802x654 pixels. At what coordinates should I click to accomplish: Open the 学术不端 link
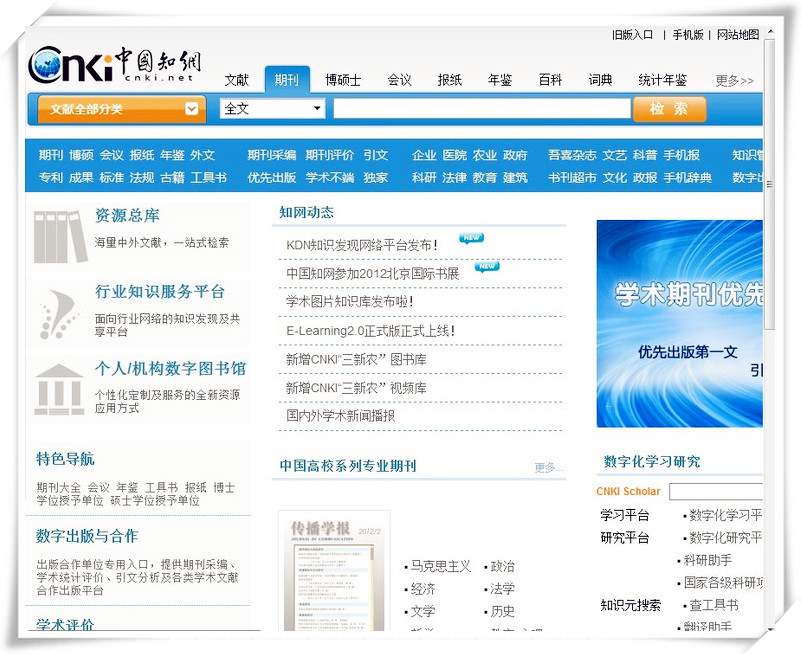(329, 177)
